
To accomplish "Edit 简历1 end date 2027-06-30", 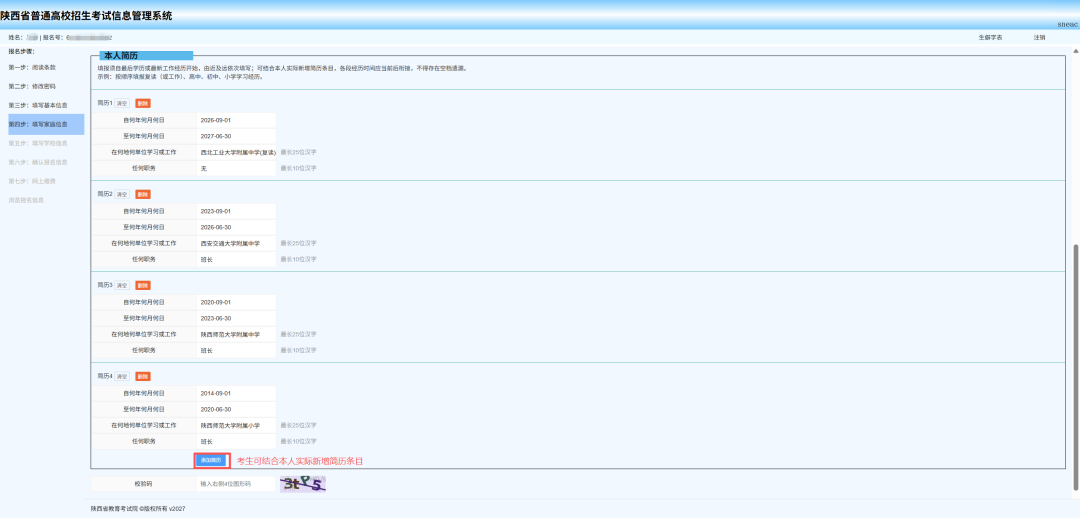I will click(x=236, y=136).
